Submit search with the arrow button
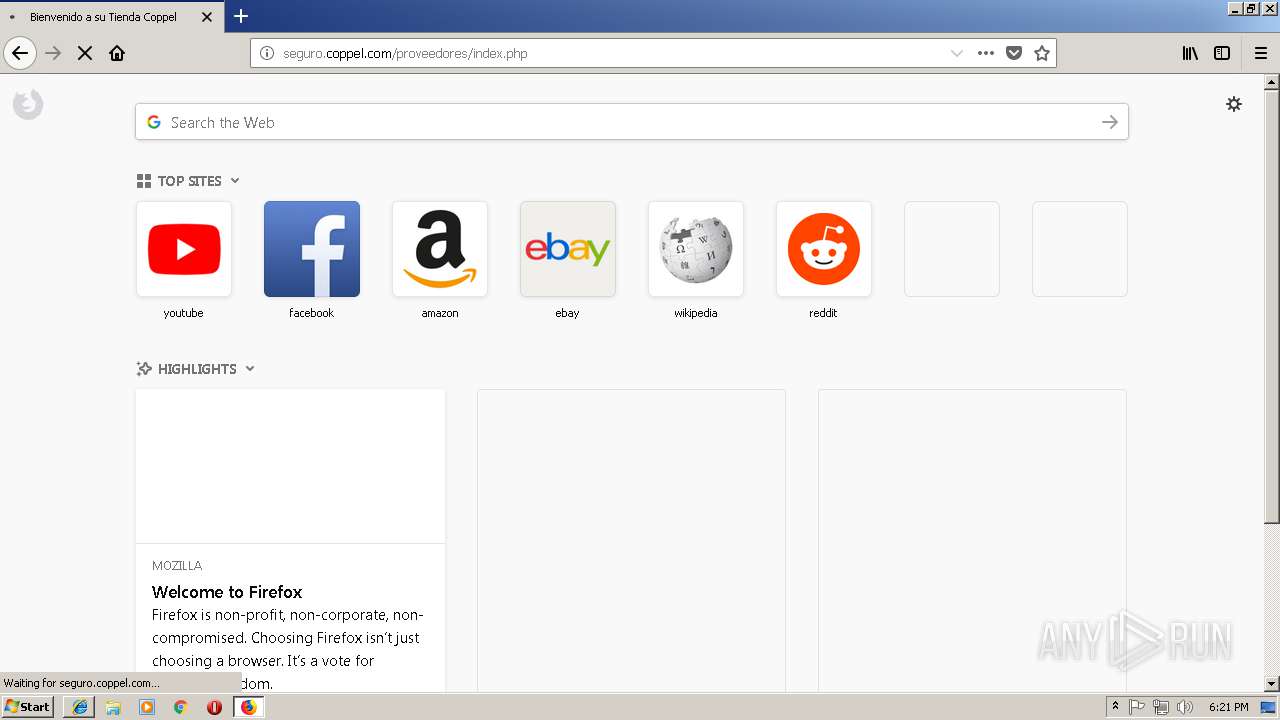Image resolution: width=1280 pixels, height=720 pixels. 1110,122
